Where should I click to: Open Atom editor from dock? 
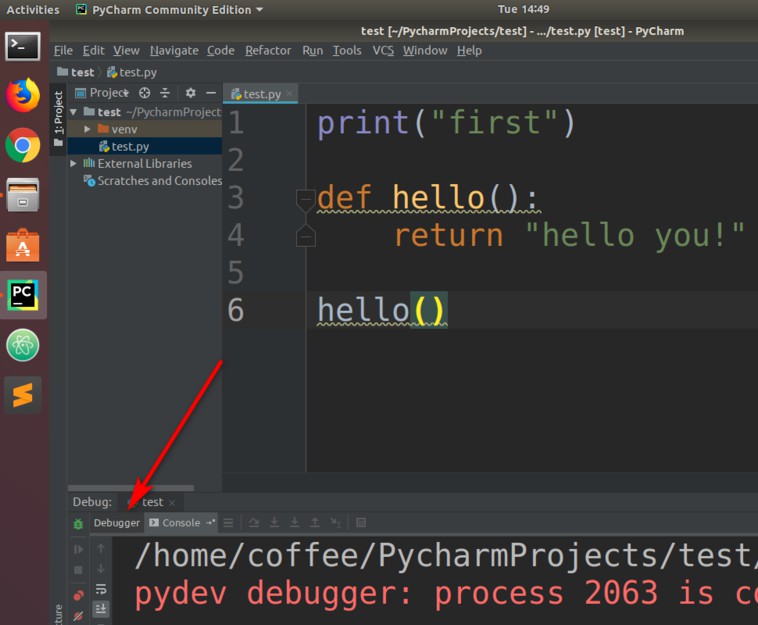[23, 345]
